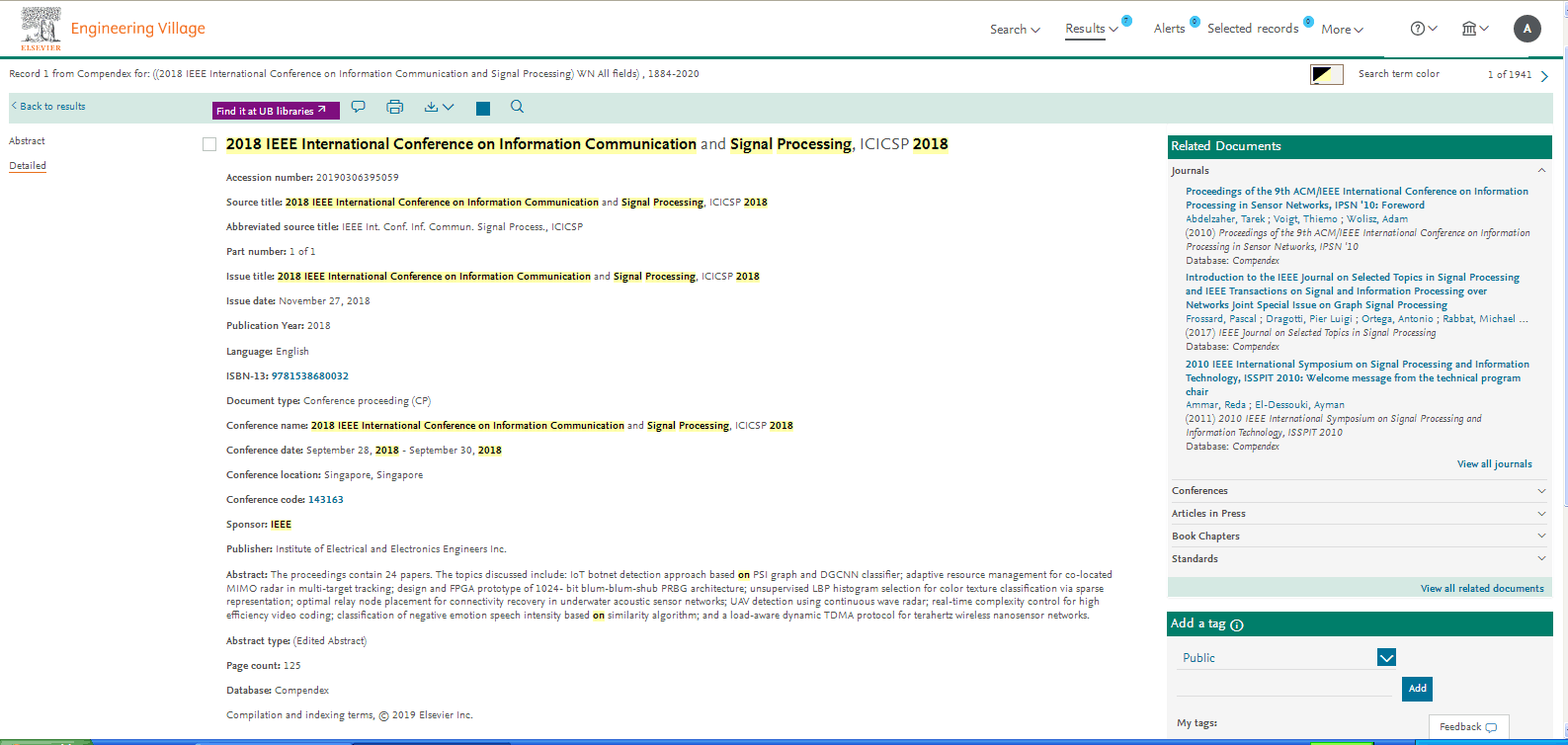Click author Dragotti, Pier Luigi
Viewport: 1568px width, 745px height.
click(1310, 319)
